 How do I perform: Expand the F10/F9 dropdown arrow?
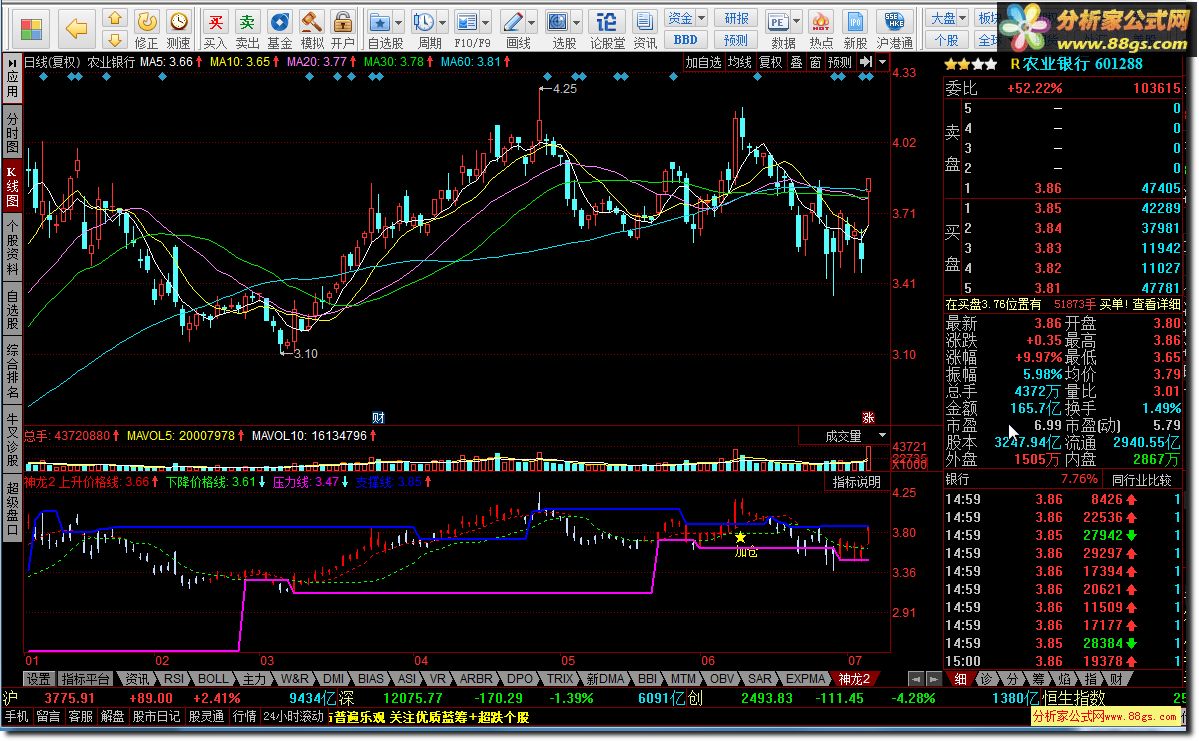click(485, 22)
